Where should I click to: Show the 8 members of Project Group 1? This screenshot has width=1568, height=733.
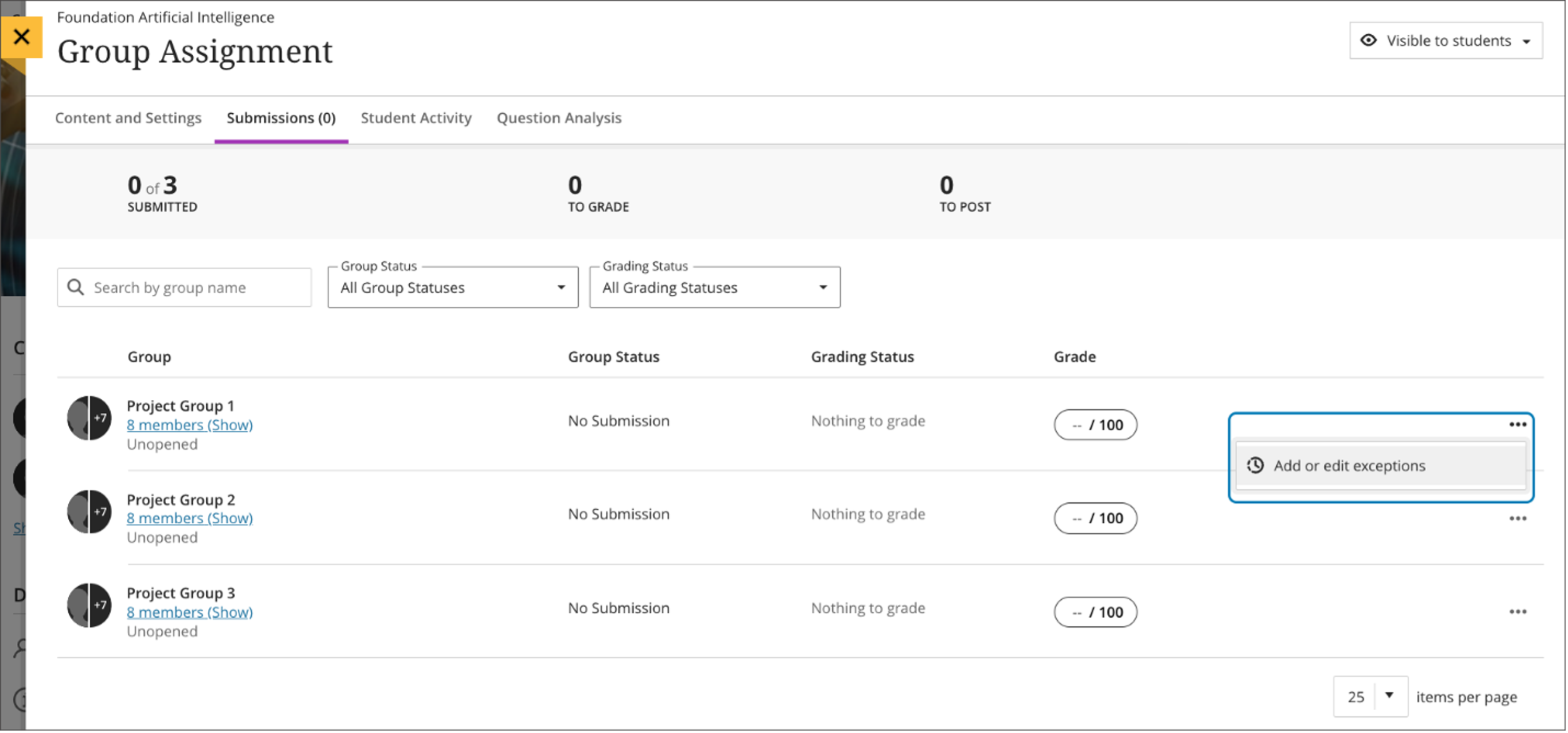point(190,425)
